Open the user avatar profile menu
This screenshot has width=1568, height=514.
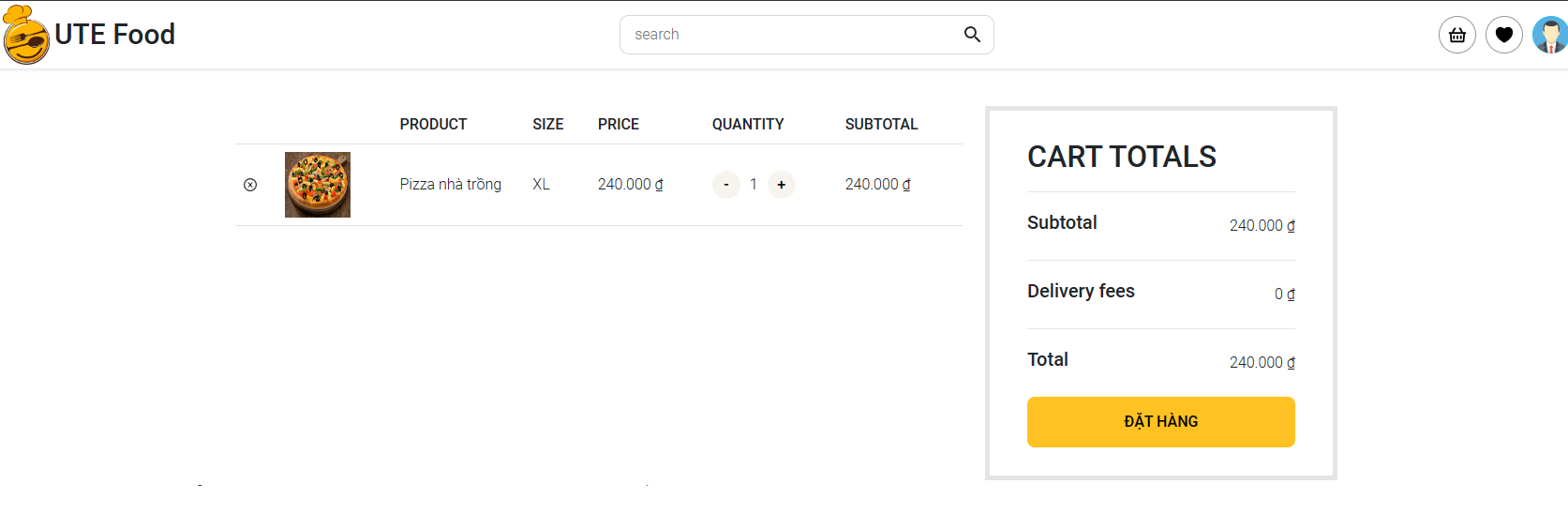coord(1551,36)
